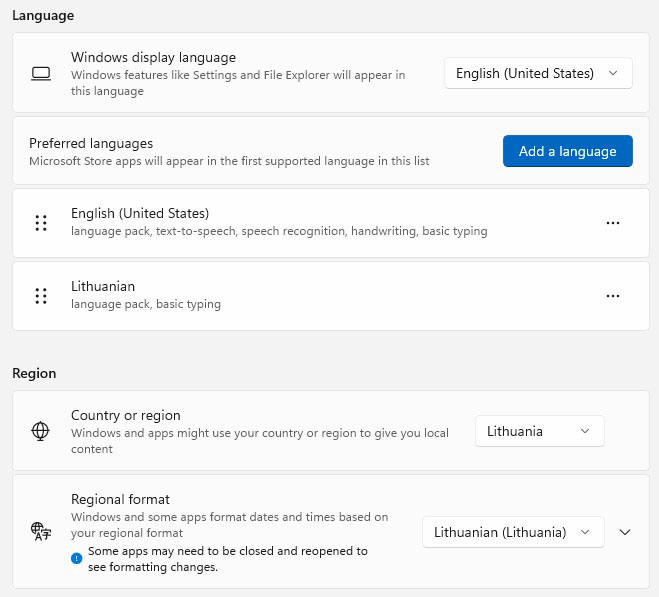Click the blue info icon about formatting changes

[x=77, y=558]
